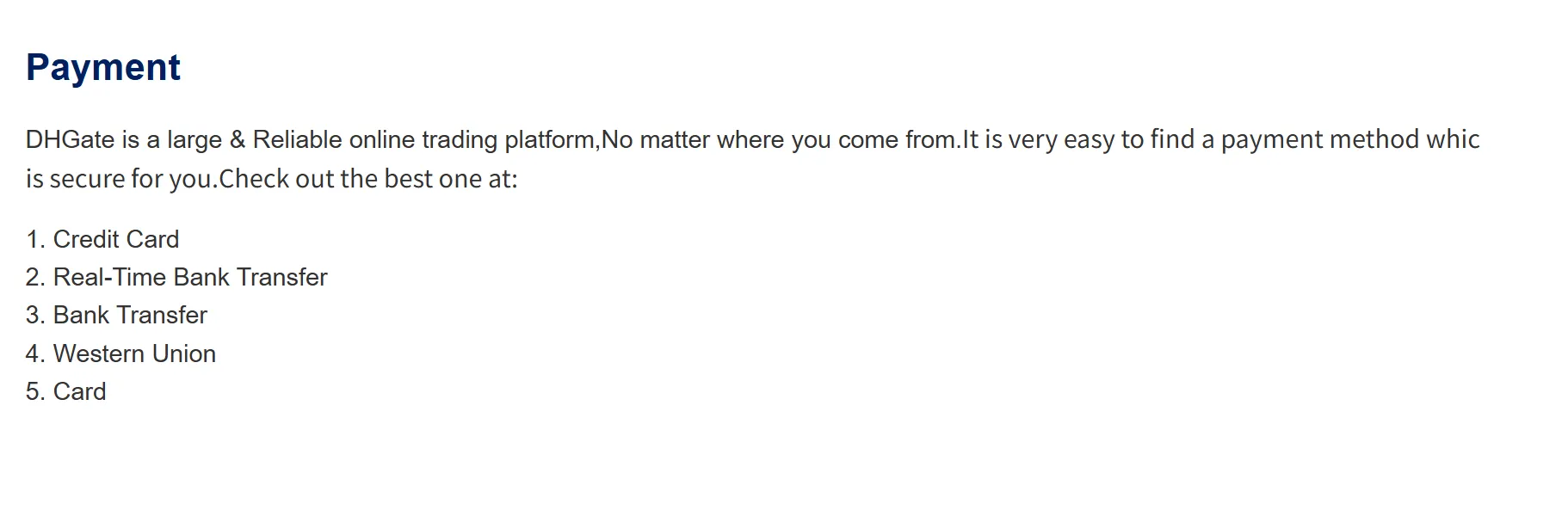The width and height of the screenshot is (1568, 510).
Task: Click the word 'whic' ending the first line
Action: coord(1453,139)
